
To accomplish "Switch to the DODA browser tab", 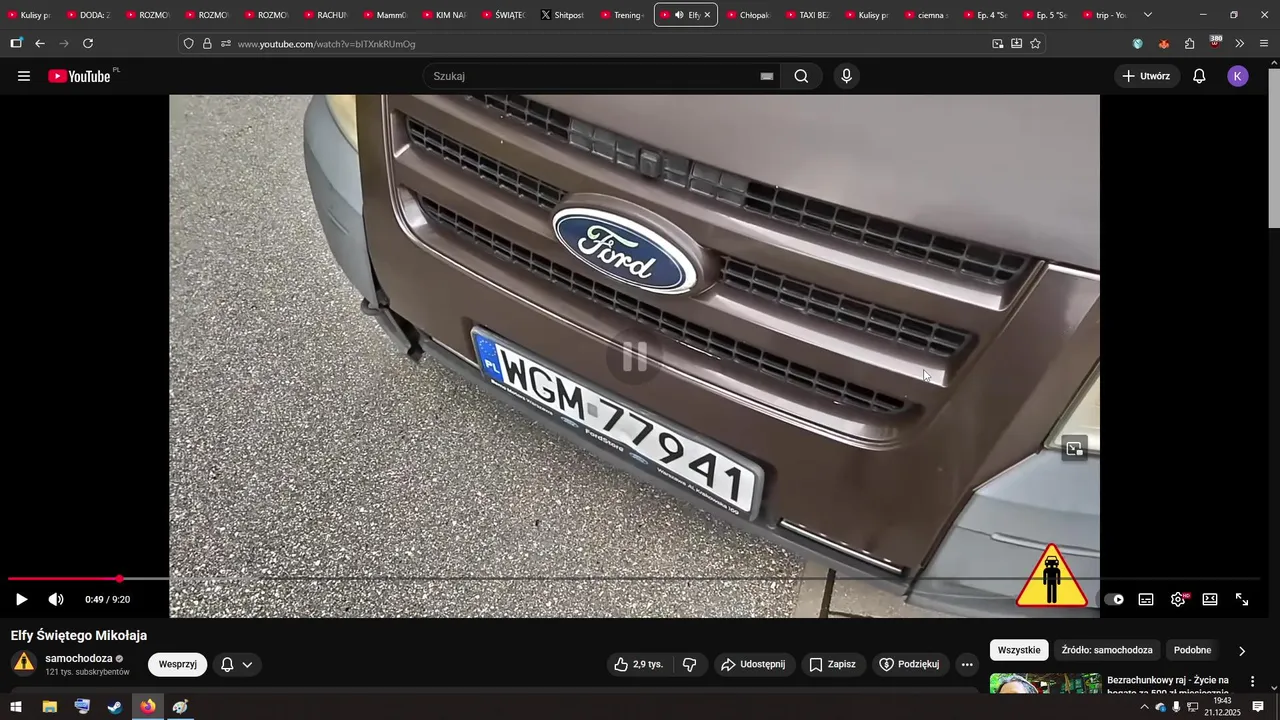I will point(88,15).
